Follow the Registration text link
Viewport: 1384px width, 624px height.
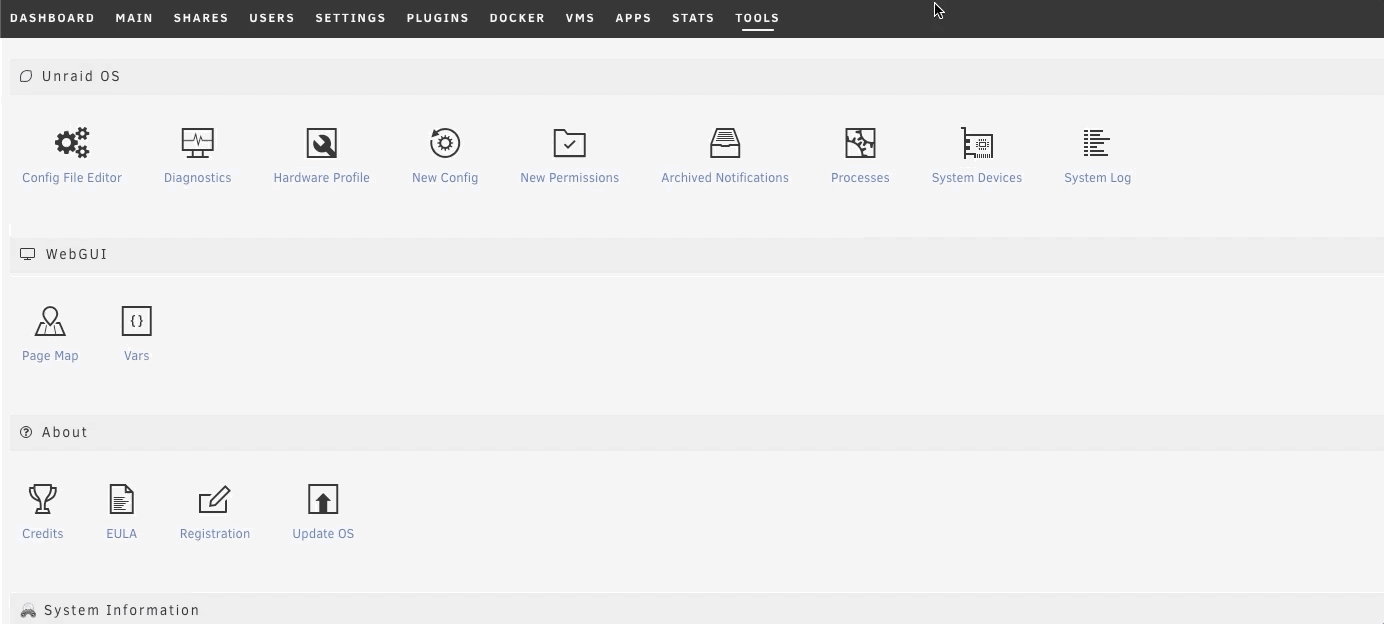(x=215, y=534)
